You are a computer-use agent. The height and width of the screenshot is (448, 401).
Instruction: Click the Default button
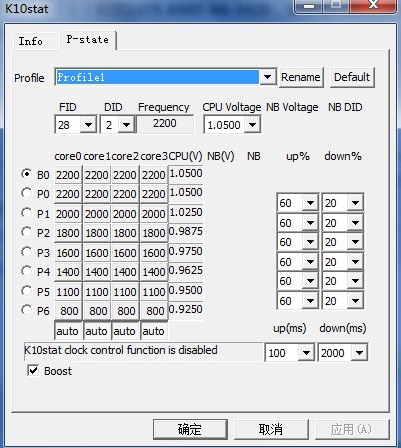coord(352,77)
